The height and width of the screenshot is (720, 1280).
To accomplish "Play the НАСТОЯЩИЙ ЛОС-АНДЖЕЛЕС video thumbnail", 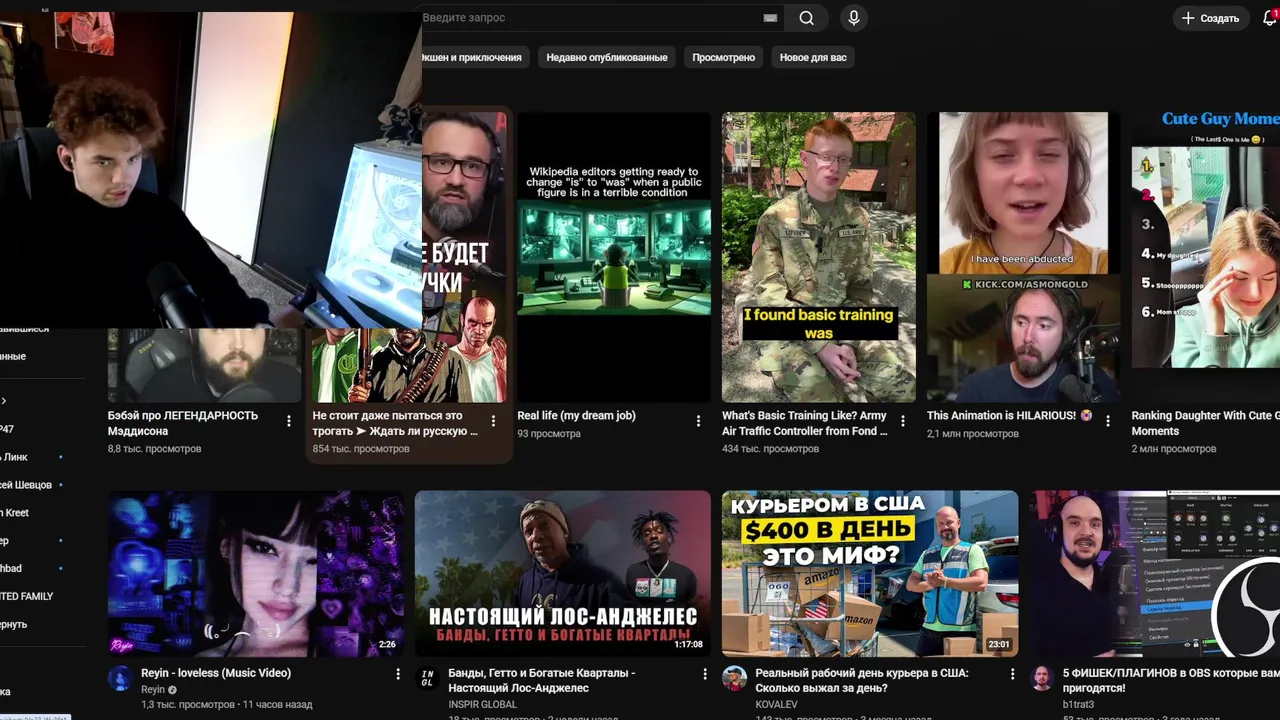I will point(563,573).
